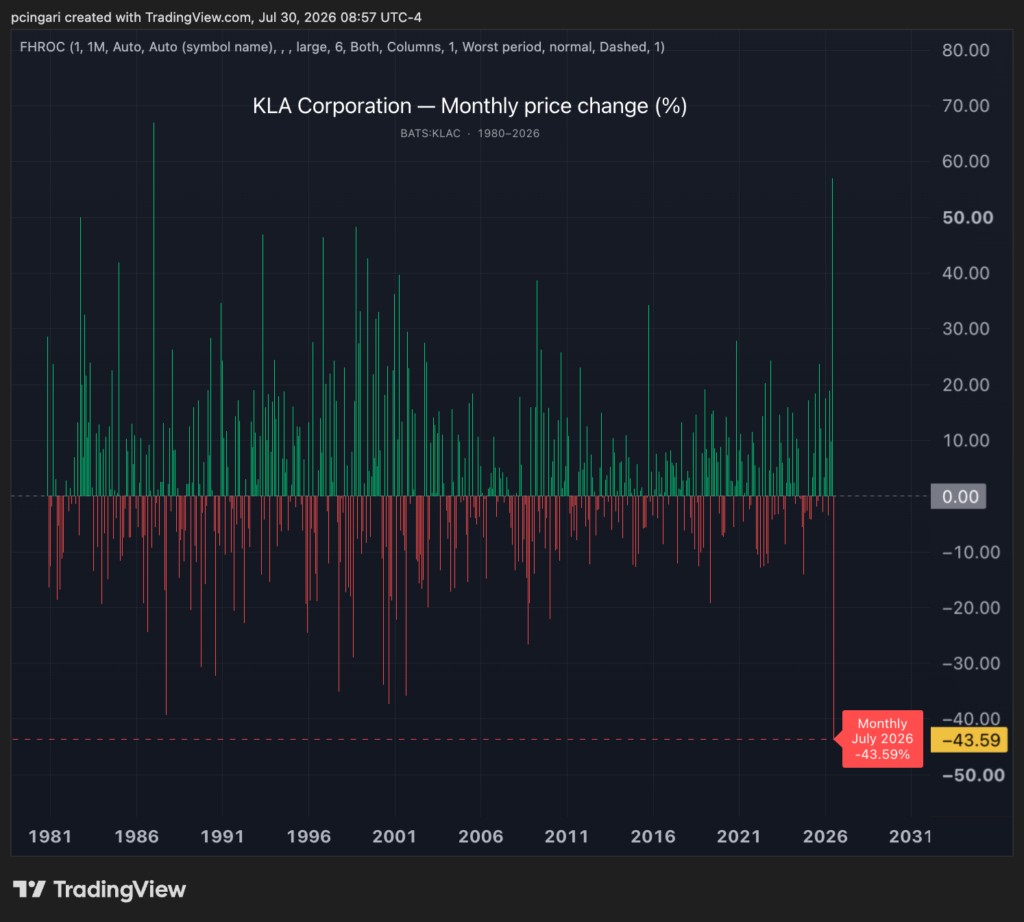
Task: Click the 2011 time axis label
Action: 566,836
